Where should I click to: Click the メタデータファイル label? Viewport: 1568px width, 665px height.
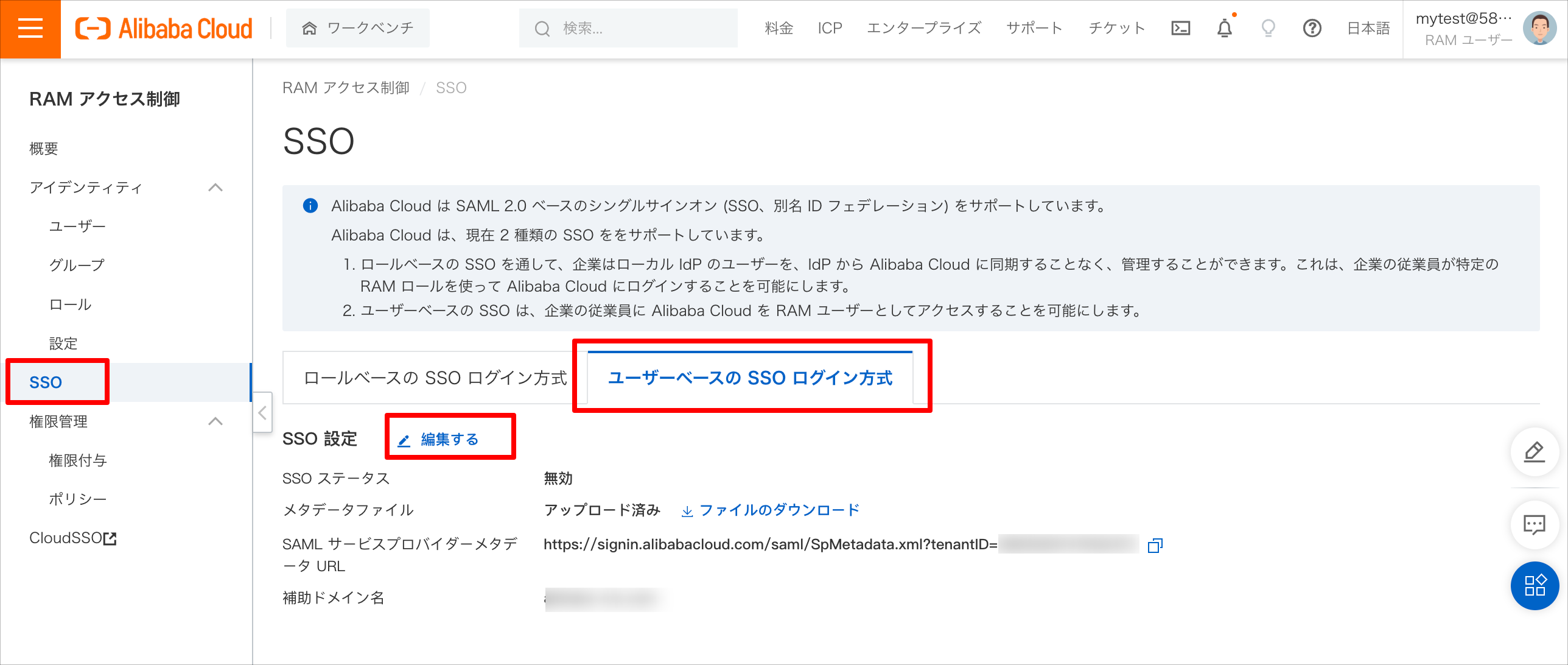click(x=348, y=510)
